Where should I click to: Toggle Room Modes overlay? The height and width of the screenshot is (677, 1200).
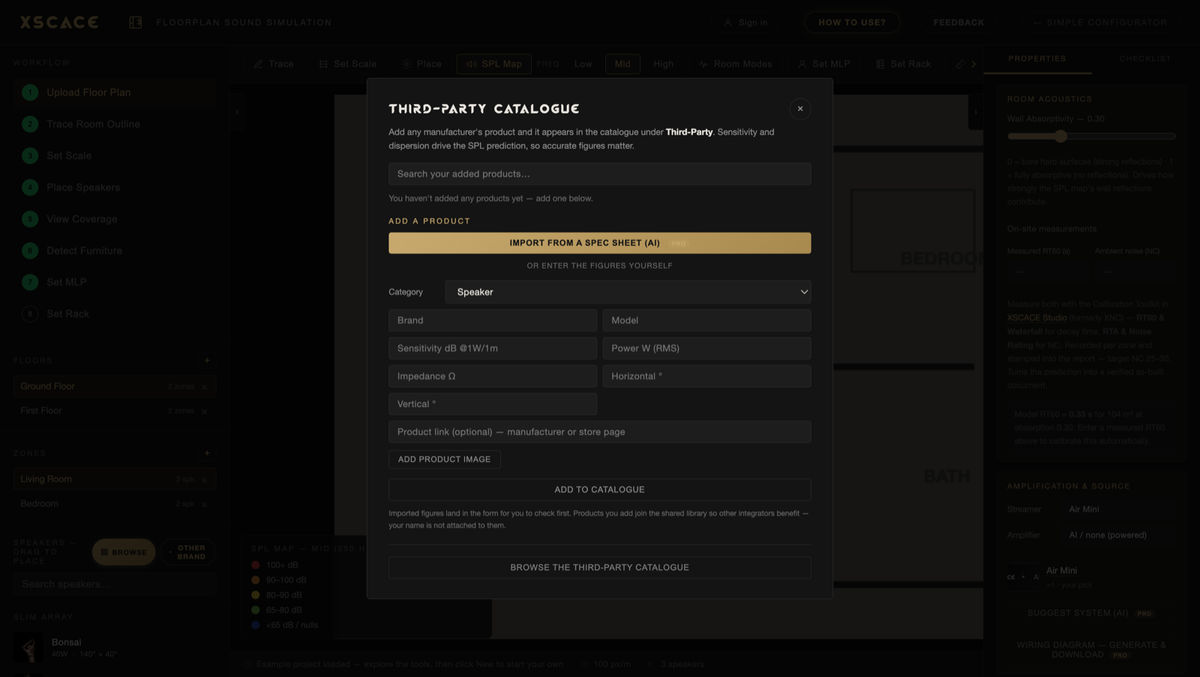735,64
